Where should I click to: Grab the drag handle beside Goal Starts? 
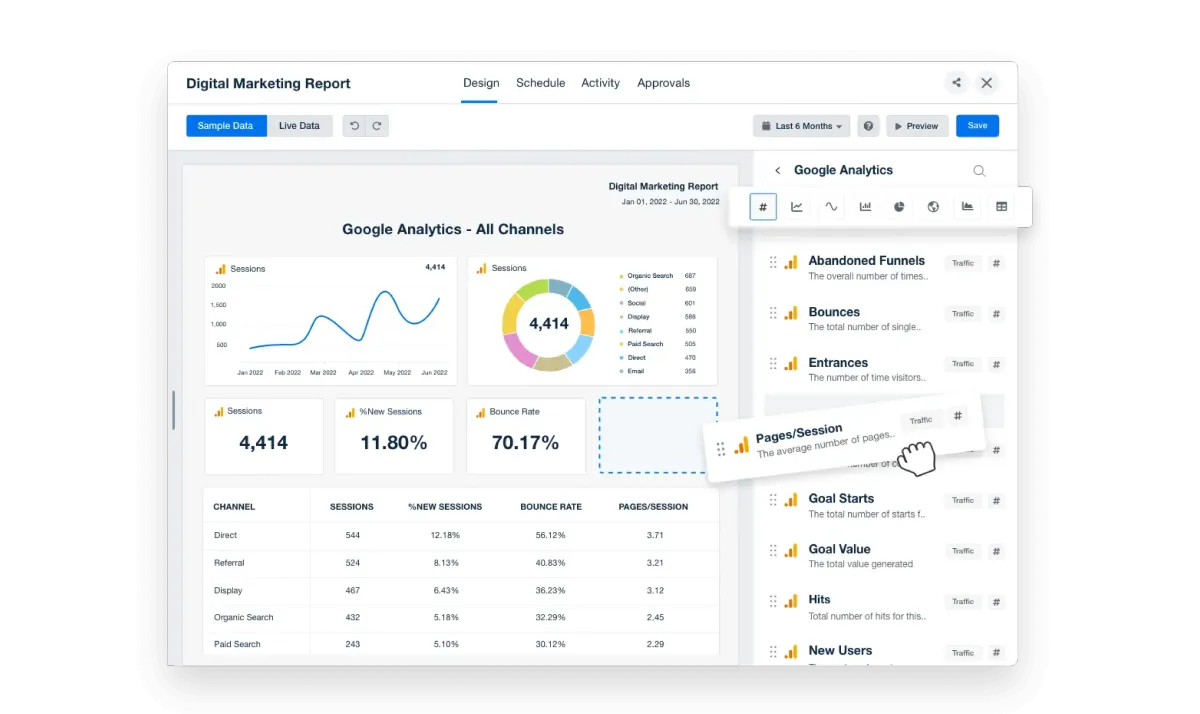coord(773,499)
